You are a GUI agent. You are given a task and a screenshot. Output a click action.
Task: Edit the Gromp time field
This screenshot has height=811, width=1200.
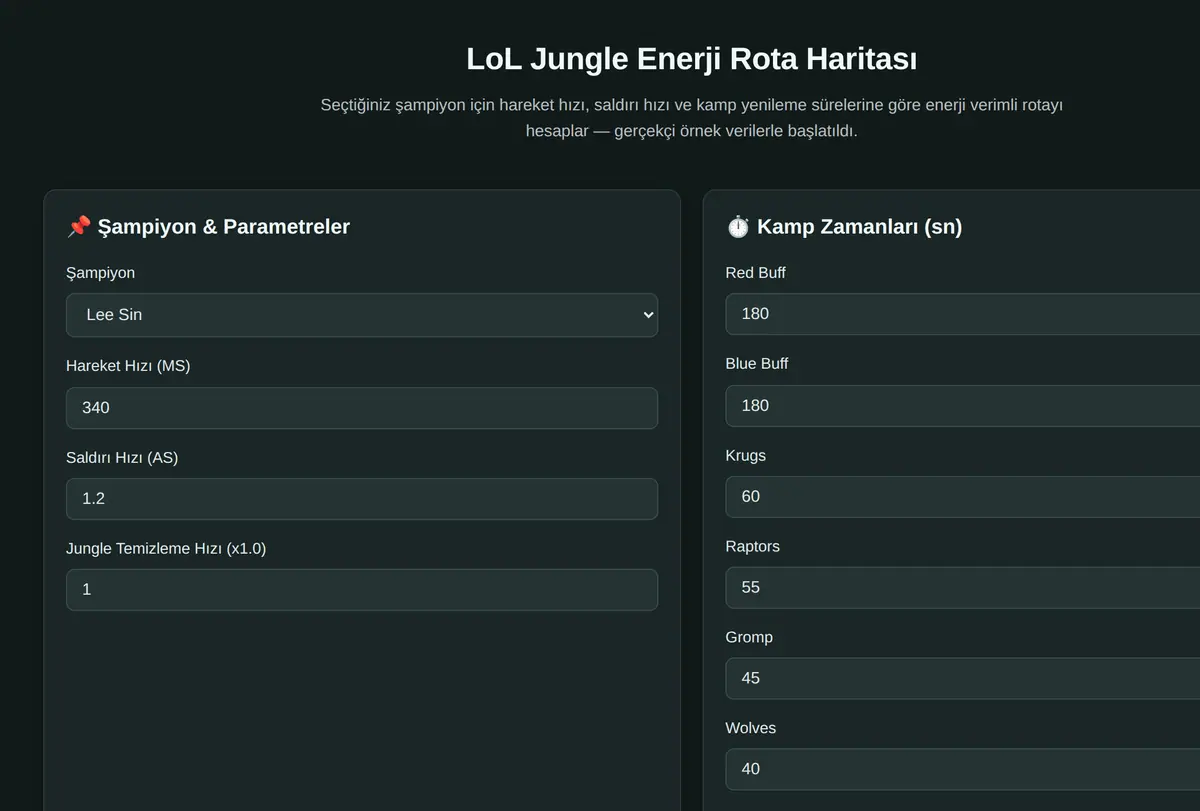pyautogui.click(x=963, y=678)
